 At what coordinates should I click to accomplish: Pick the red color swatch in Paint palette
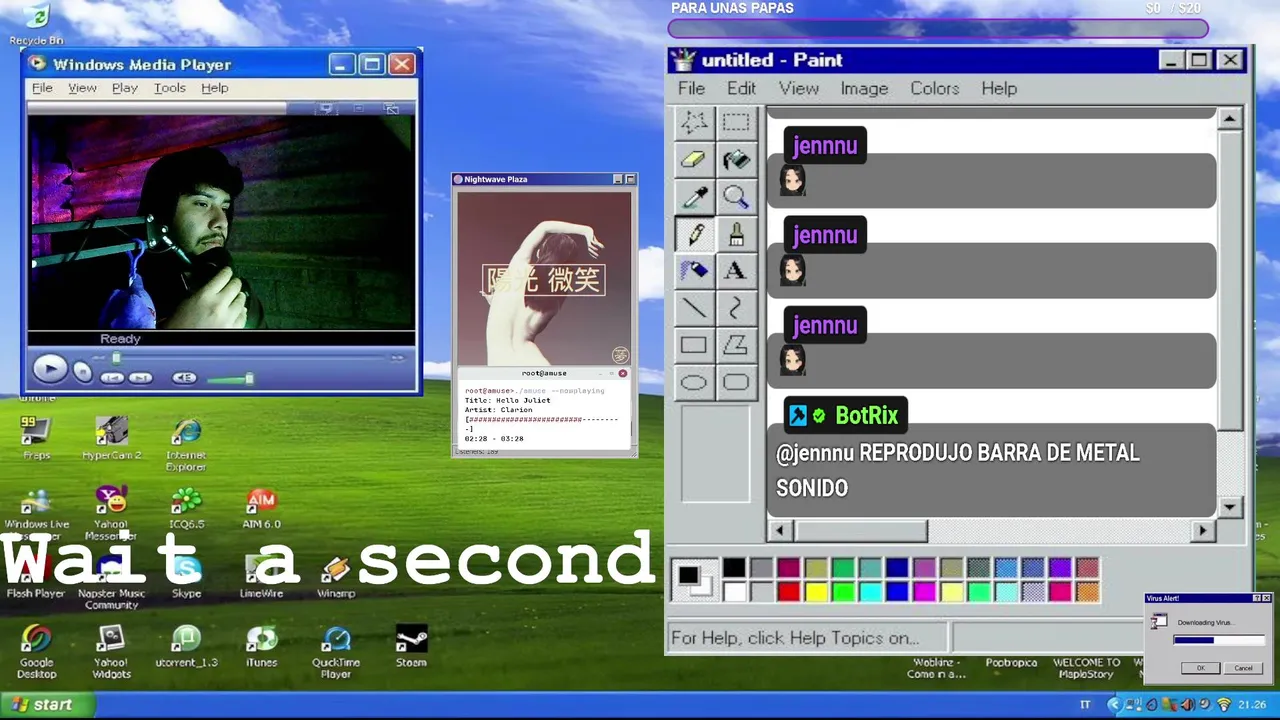pos(788,592)
